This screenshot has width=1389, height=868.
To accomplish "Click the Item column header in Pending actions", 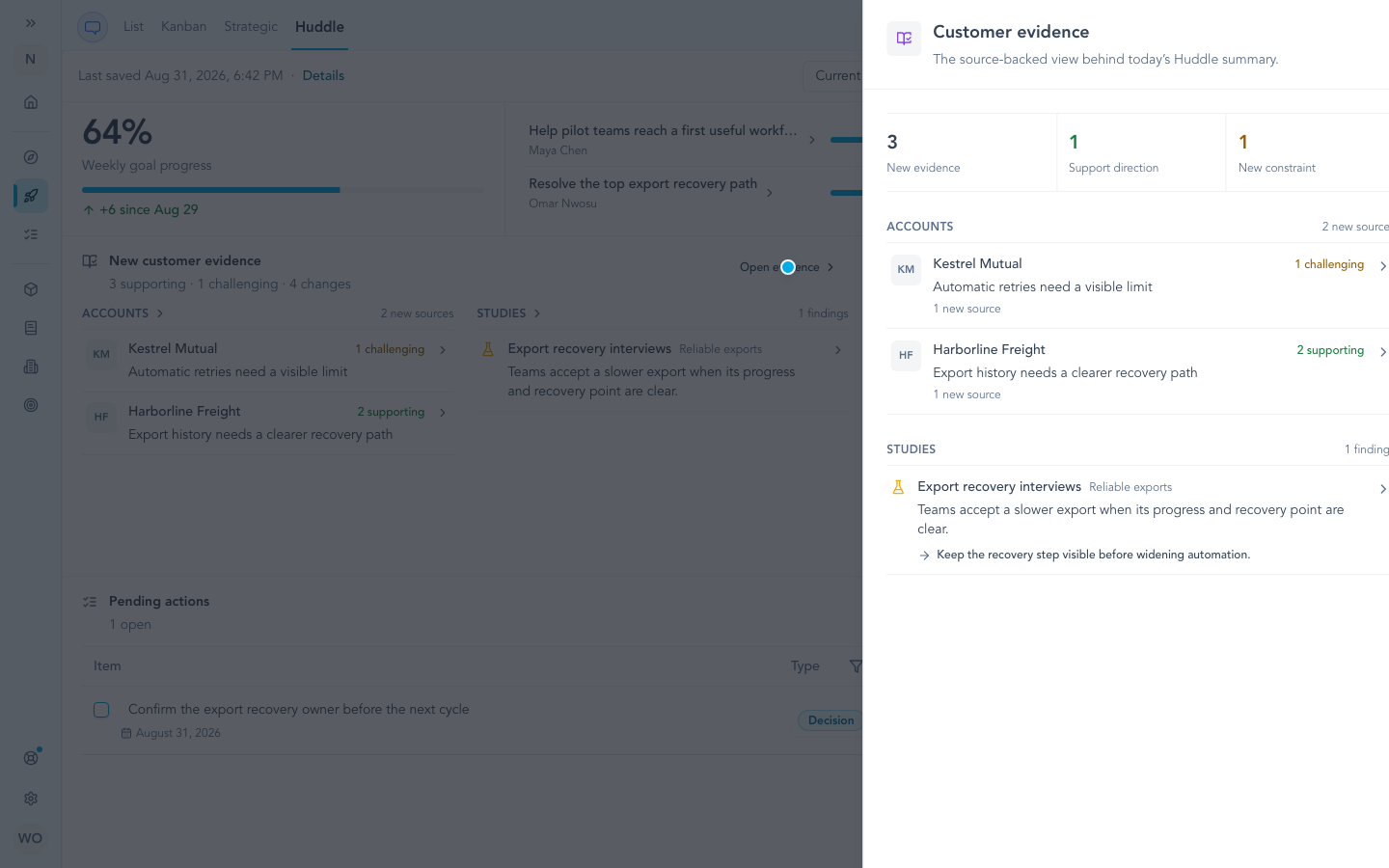I will point(107,666).
